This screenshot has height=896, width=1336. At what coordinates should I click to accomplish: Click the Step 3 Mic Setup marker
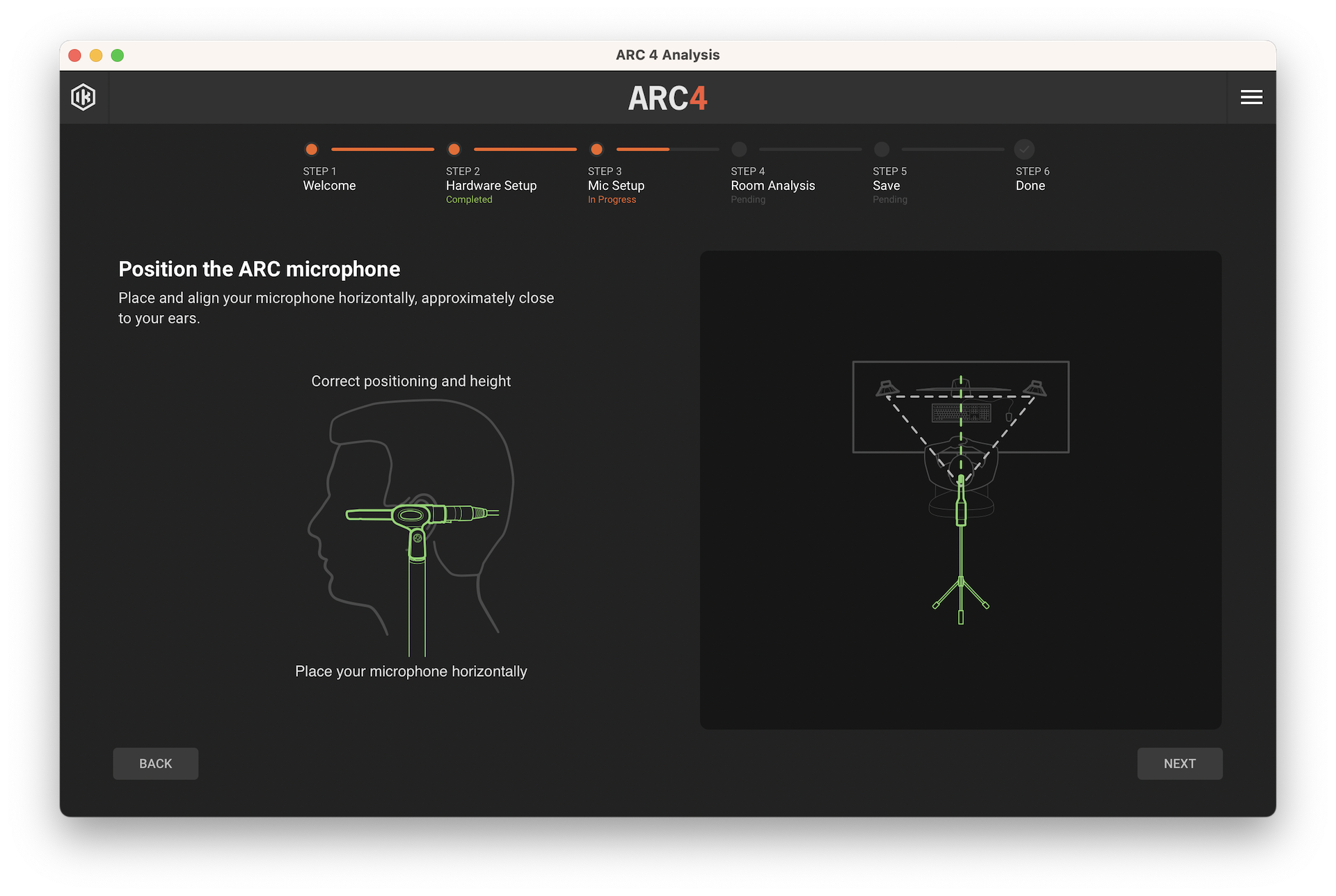pyautogui.click(x=596, y=150)
